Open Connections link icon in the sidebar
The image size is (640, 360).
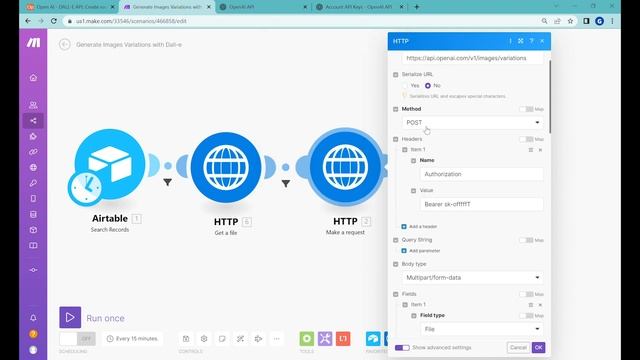pyautogui.click(x=33, y=152)
